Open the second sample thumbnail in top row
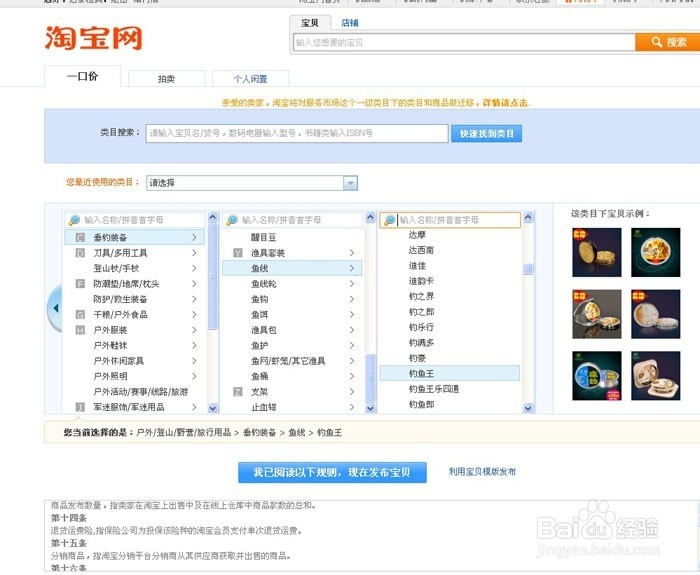The width and height of the screenshot is (700, 575). (656, 252)
